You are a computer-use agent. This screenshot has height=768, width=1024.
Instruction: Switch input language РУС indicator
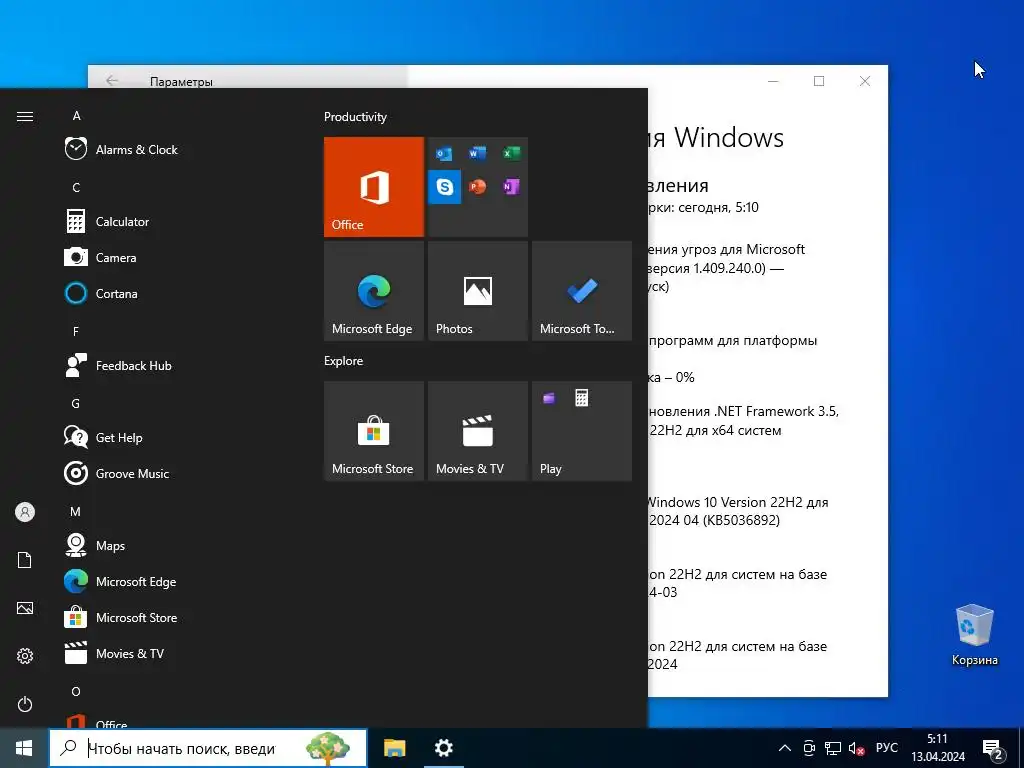point(887,748)
